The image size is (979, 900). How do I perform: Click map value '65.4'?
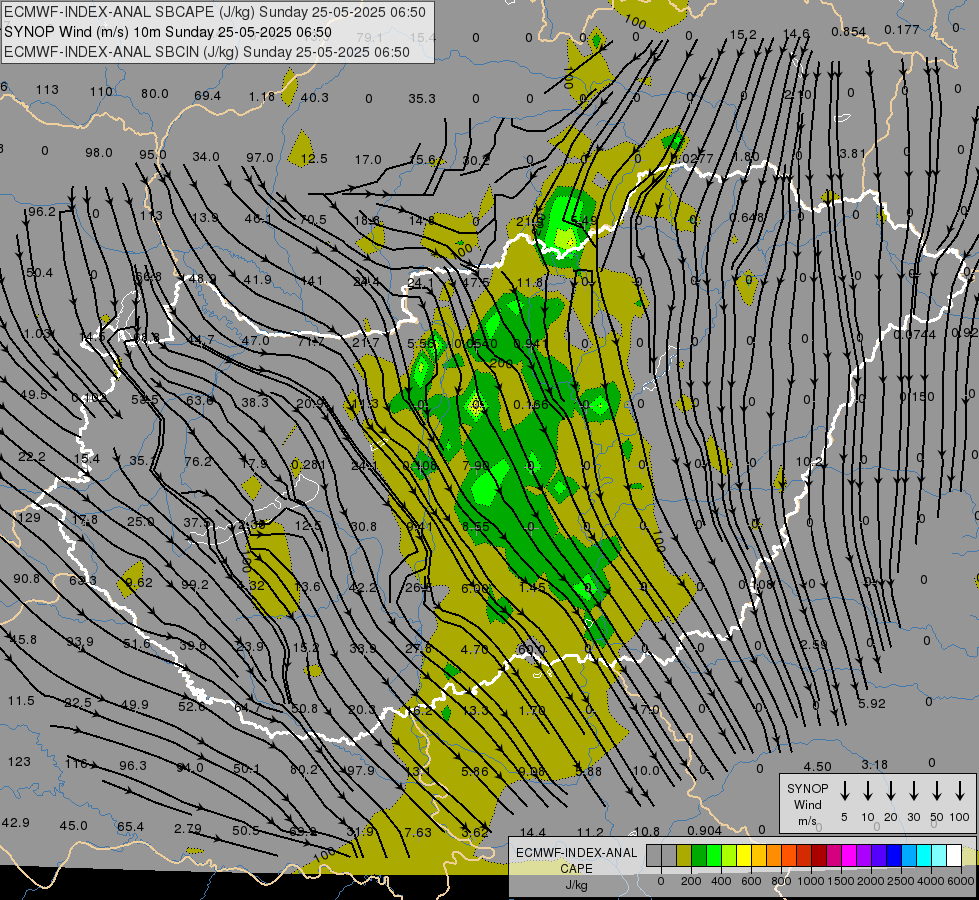(x=130, y=827)
